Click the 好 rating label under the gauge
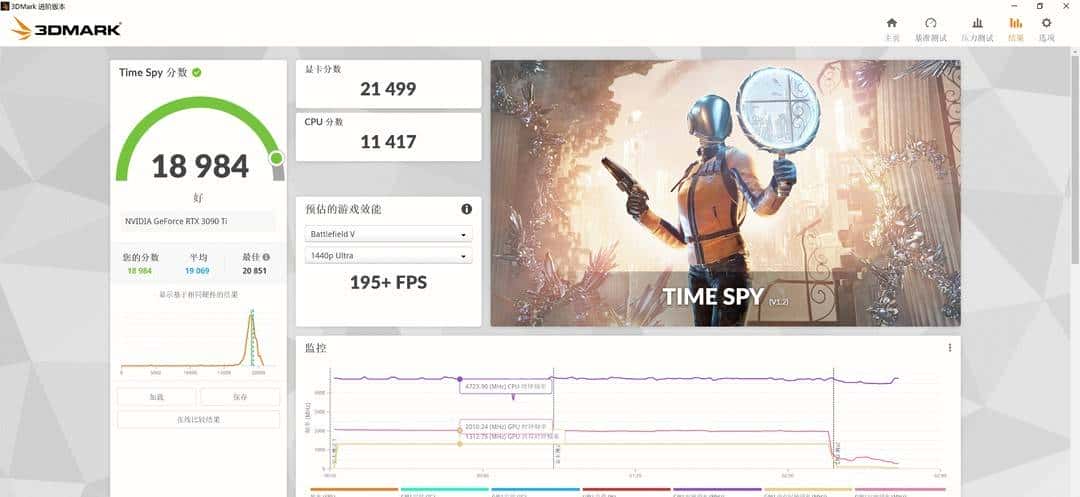Image resolution: width=1080 pixels, height=497 pixels. [x=198, y=198]
